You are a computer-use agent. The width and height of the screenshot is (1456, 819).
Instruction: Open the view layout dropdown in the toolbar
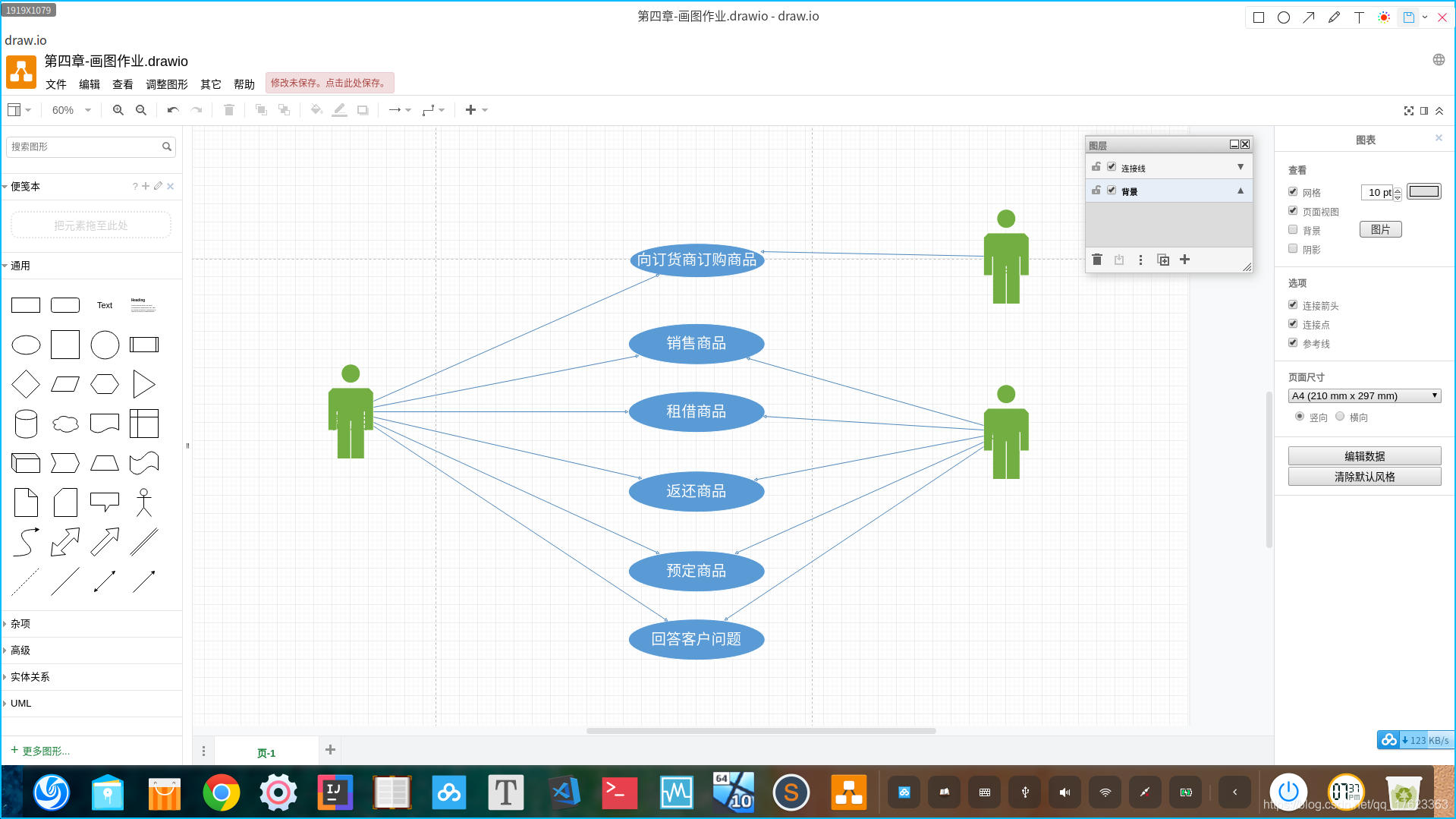19,110
